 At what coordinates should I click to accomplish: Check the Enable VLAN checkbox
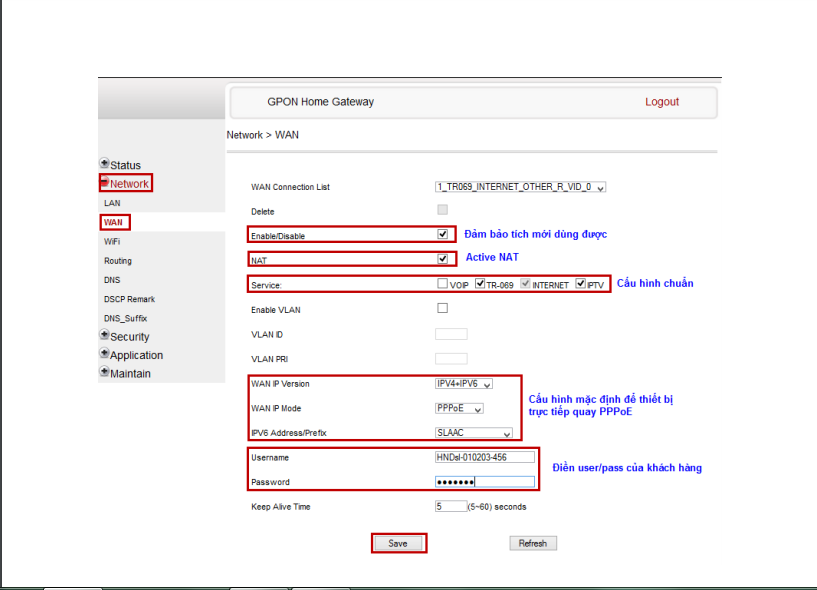click(443, 309)
